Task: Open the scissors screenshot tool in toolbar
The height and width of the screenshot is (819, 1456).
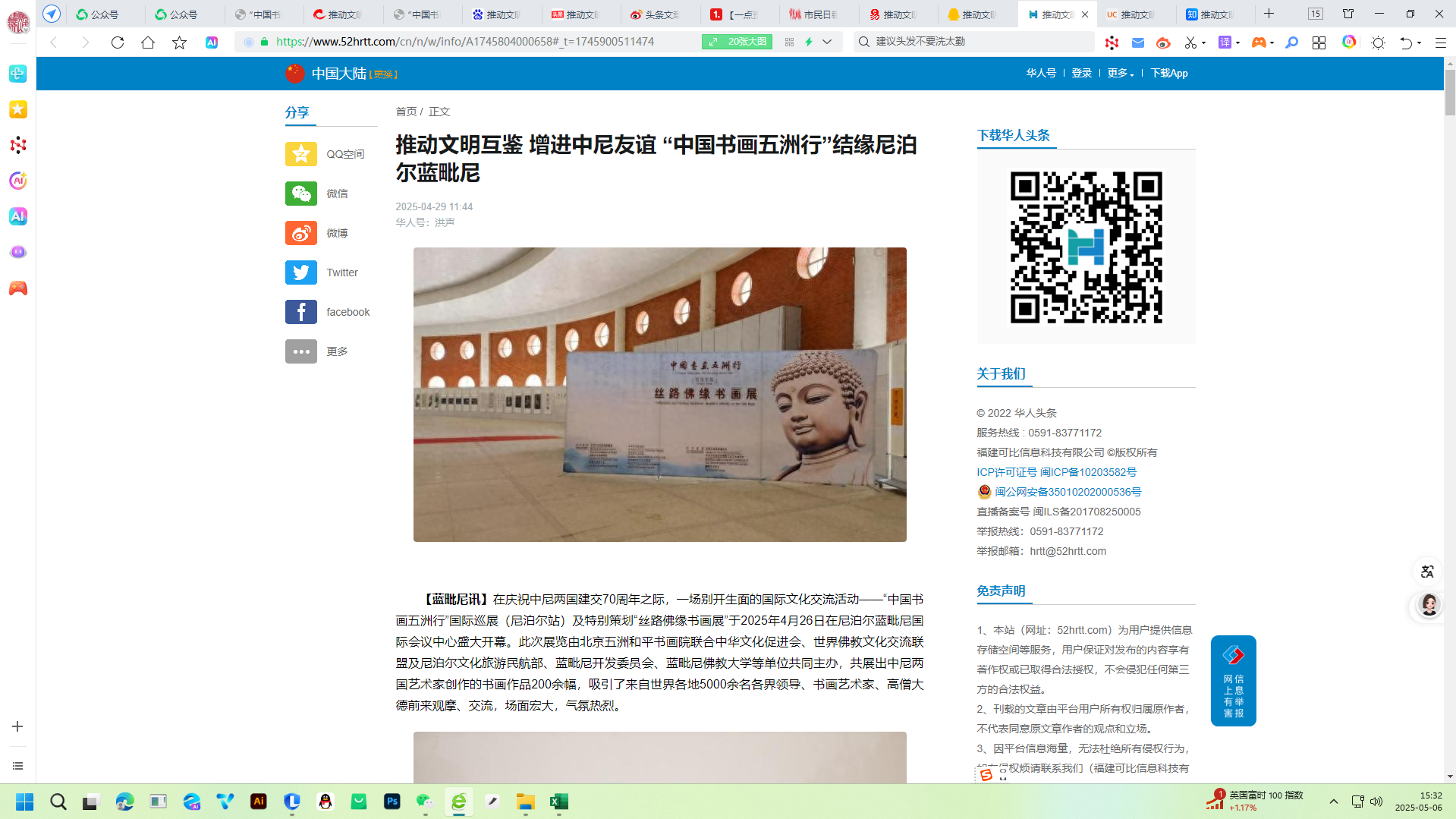Action: click(1190, 43)
